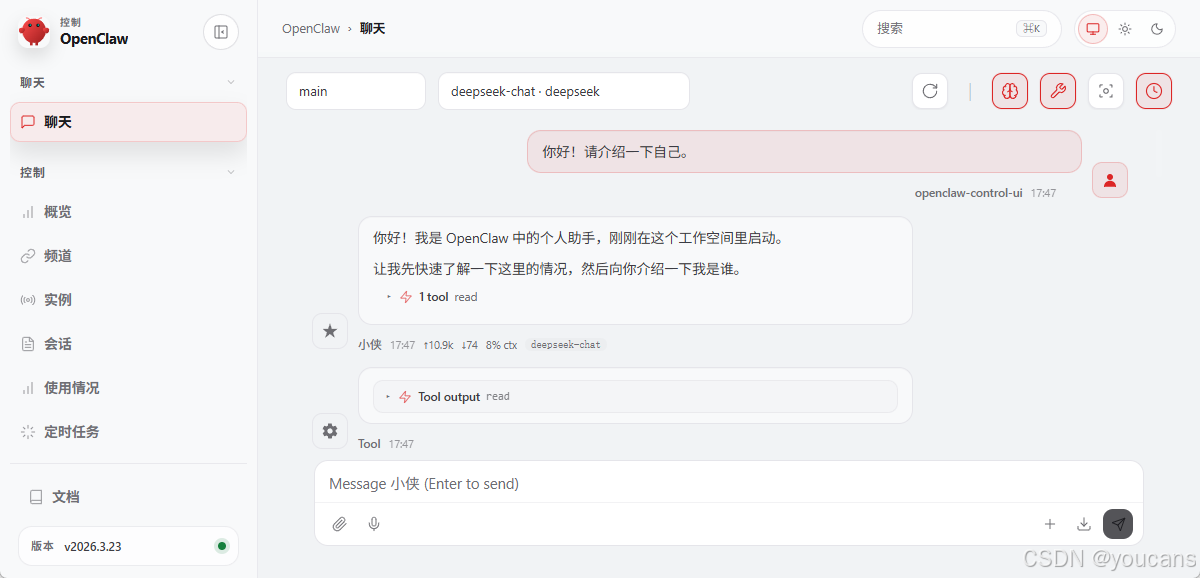Expand the 1 tool read disclosure
The image size is (1200, 578).
(432, 297)
